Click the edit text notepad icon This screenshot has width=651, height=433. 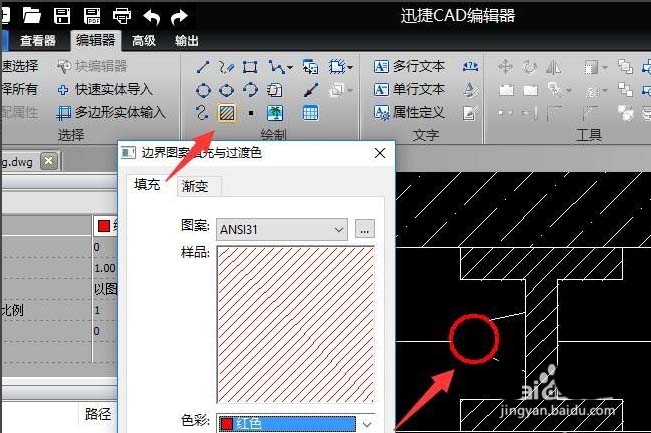coord(470,113)
